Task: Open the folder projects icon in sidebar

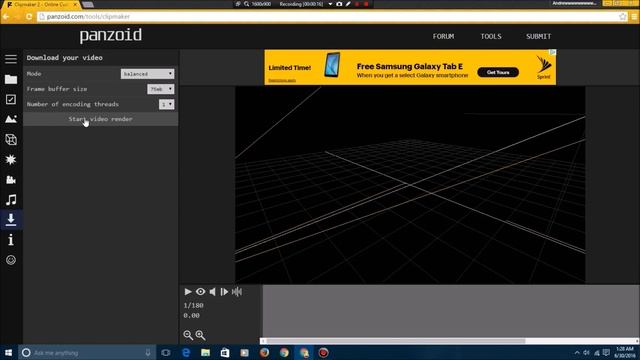Action: tap(11, 79)
